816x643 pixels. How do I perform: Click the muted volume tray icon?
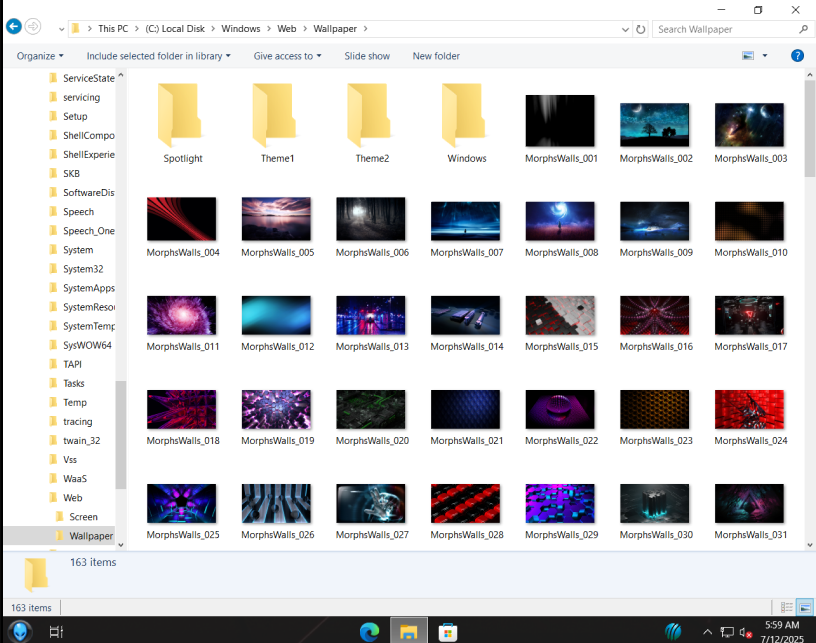pyautogui.click(x=746, y=633)
